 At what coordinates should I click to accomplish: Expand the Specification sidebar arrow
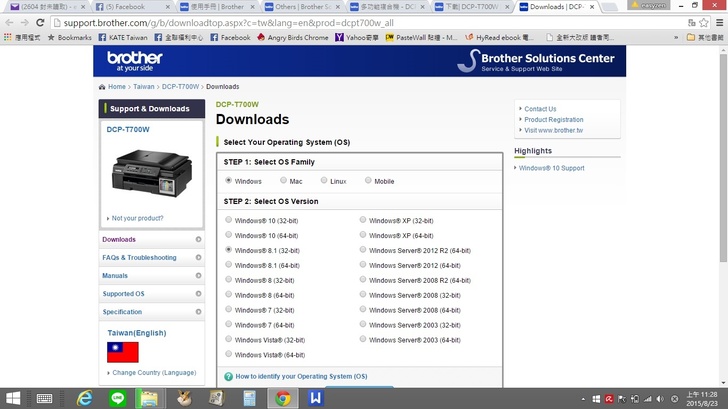(198, 312)
